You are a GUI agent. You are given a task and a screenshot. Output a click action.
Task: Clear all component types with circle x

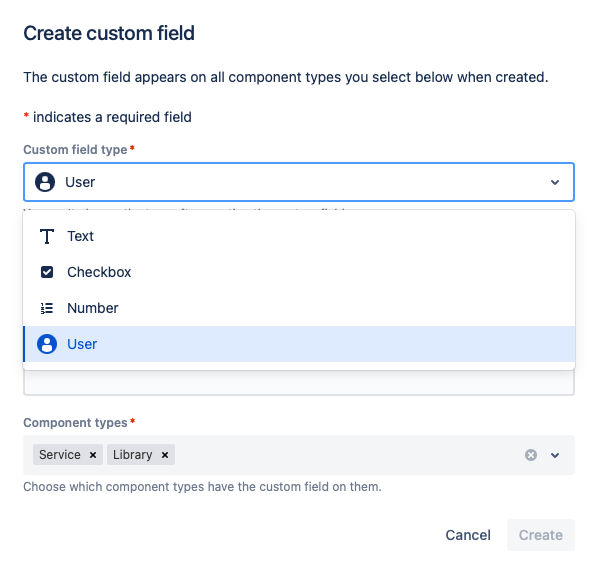coord(531,455)
